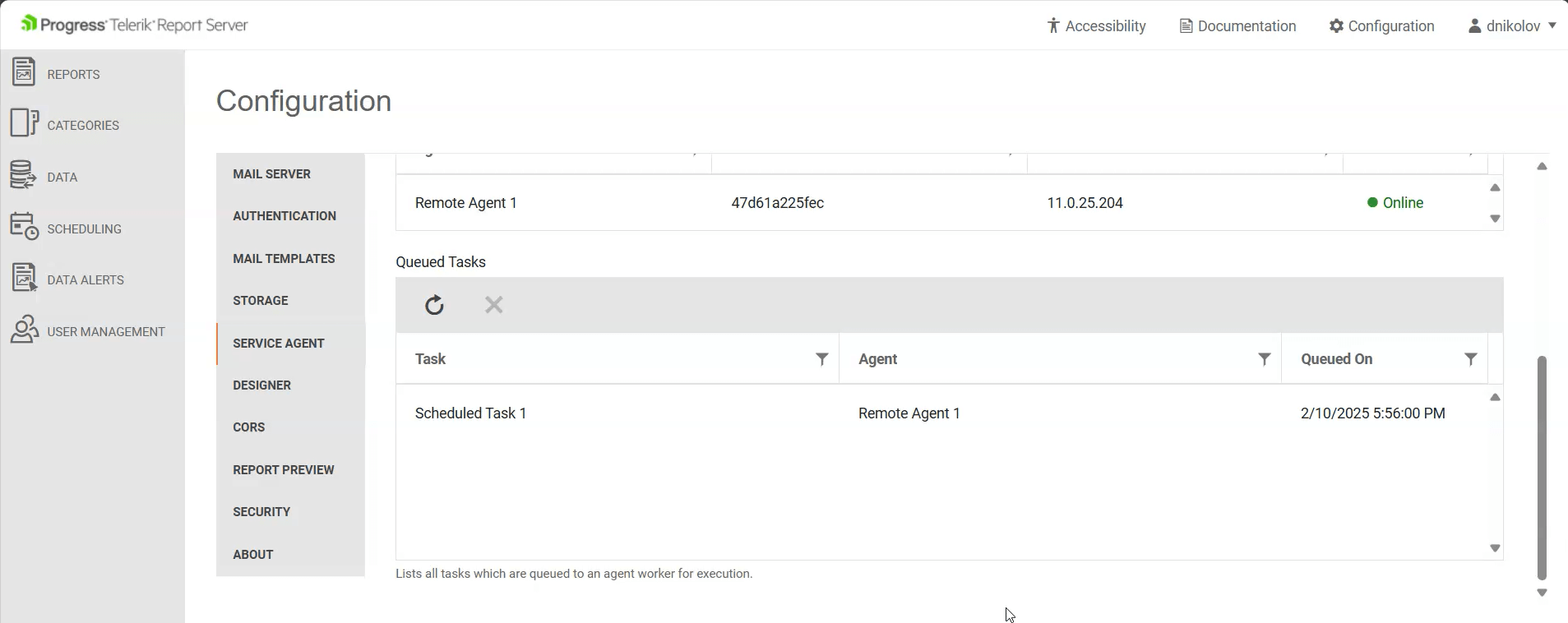Open the filter on the Task column

820,359
